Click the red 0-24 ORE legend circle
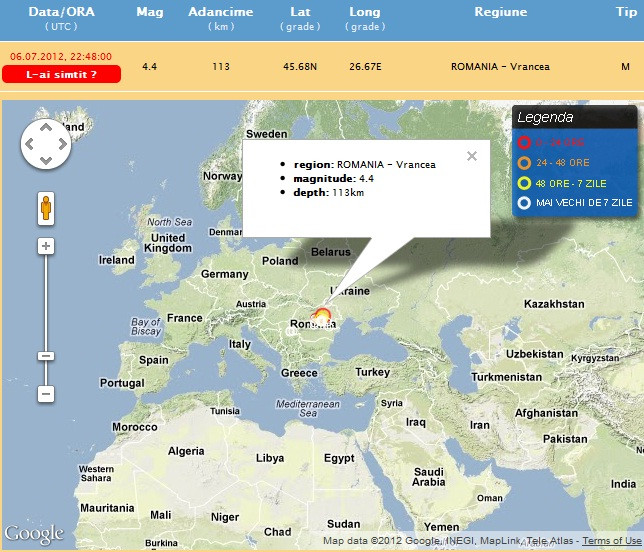This screenshot has height=552, width=644. 524,142
